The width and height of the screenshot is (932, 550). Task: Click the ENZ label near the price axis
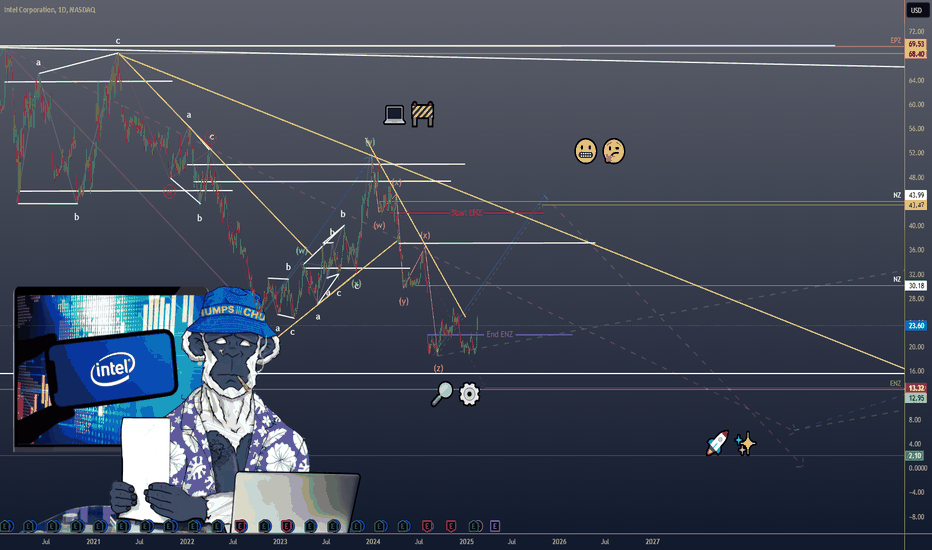pos(895,384)
